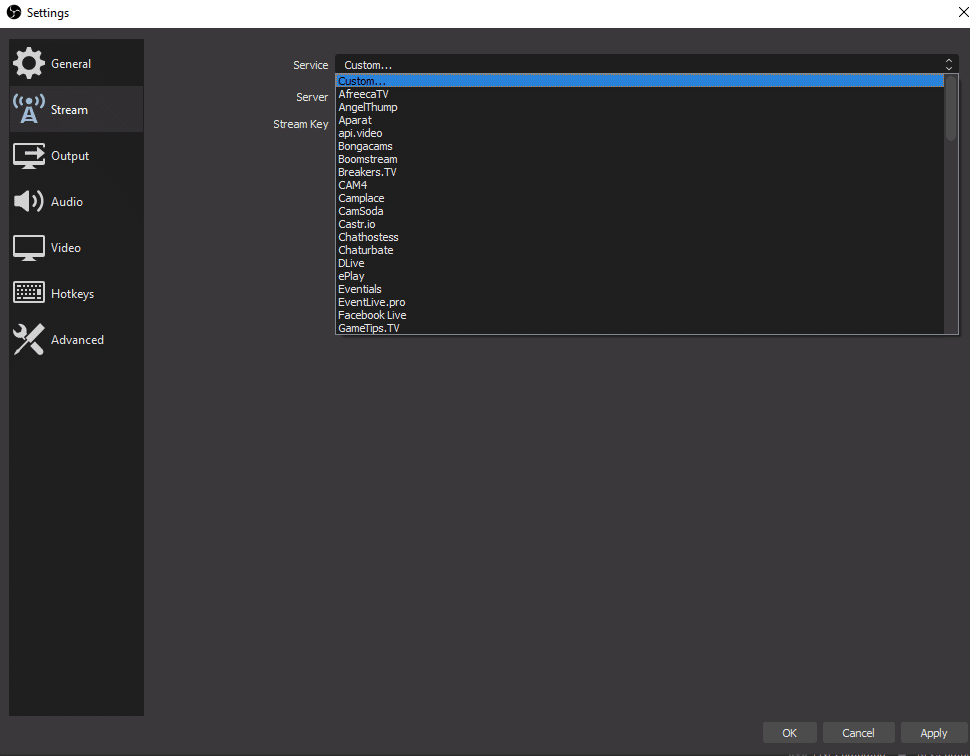970x756 pixels.
Task: Click the Advanced tools icon
Action: click(29, 339)
